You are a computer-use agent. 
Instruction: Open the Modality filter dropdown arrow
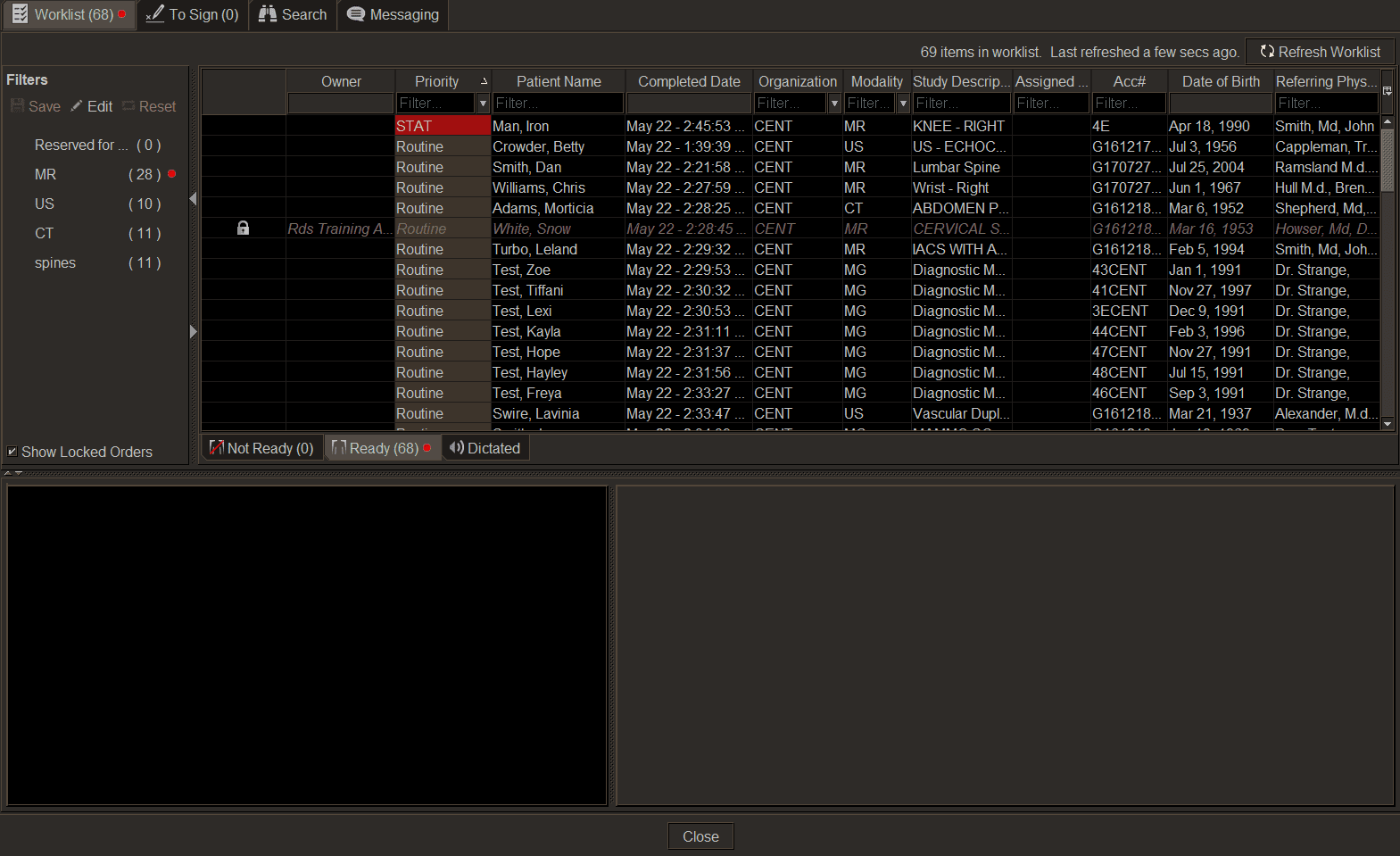(903, 104)
